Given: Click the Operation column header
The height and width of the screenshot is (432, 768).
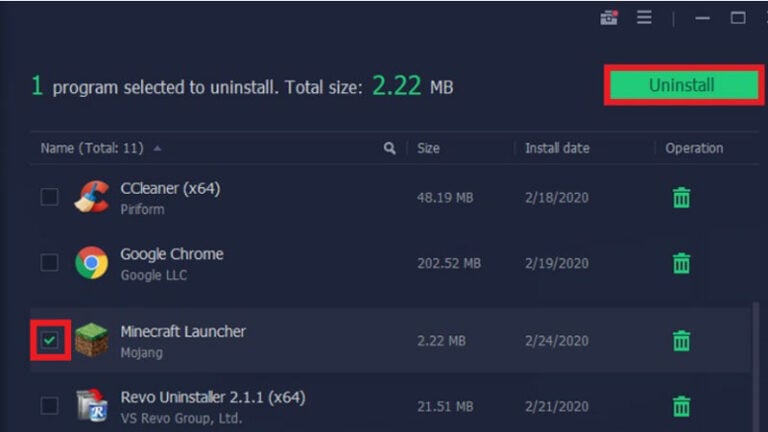Looking at the screenshot, I should 694,148.
